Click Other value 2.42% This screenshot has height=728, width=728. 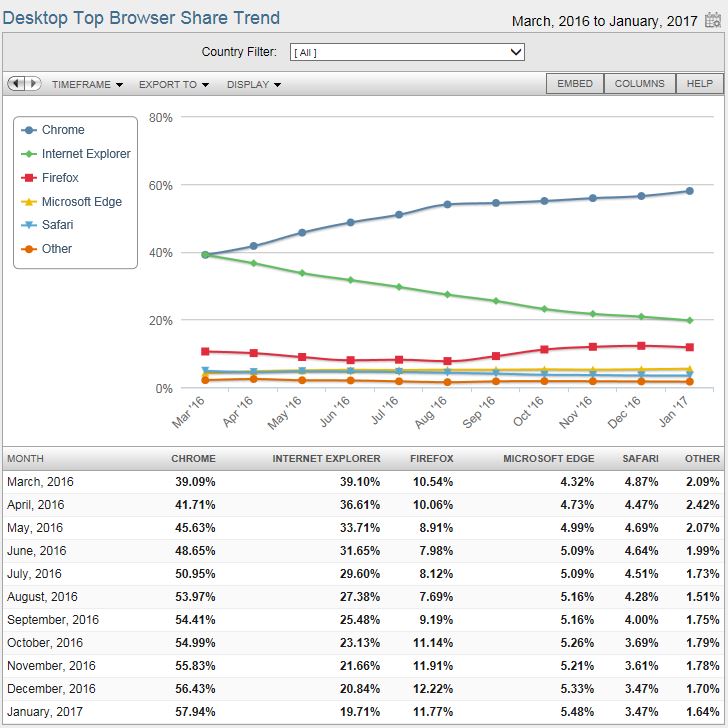703,505
